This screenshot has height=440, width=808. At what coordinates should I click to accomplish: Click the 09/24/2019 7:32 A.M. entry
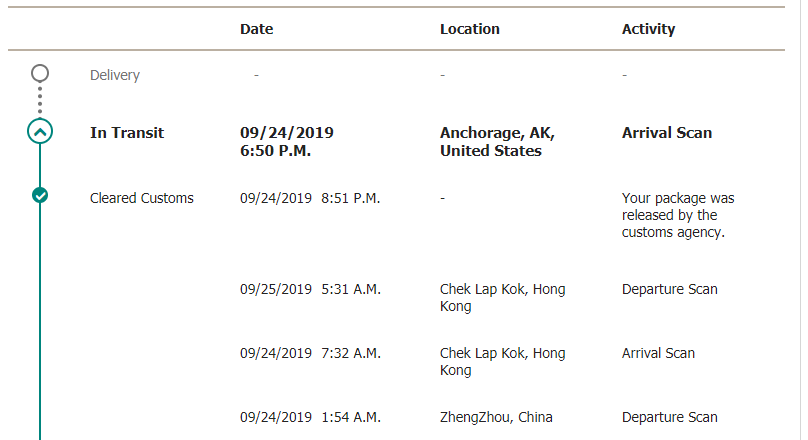pos(310,353)
